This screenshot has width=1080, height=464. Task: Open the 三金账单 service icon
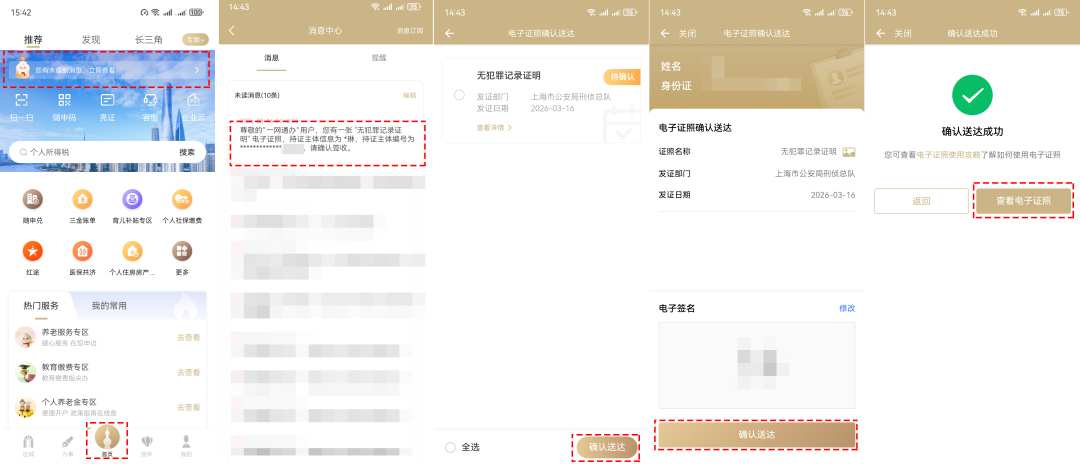(x=82, y=199)
